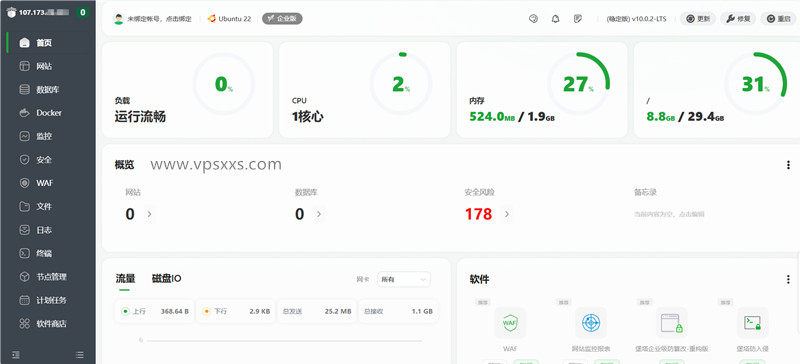Click the notification bell icon
This screenshot has height=364, width=800.
556,19
